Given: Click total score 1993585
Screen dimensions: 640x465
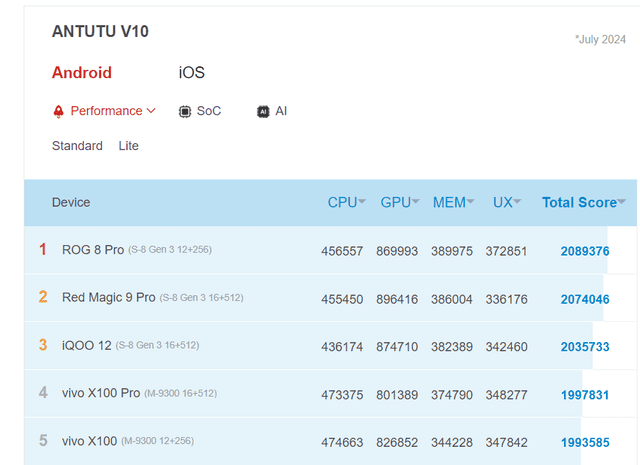Looking at the screenshot, I should [585, 443].
